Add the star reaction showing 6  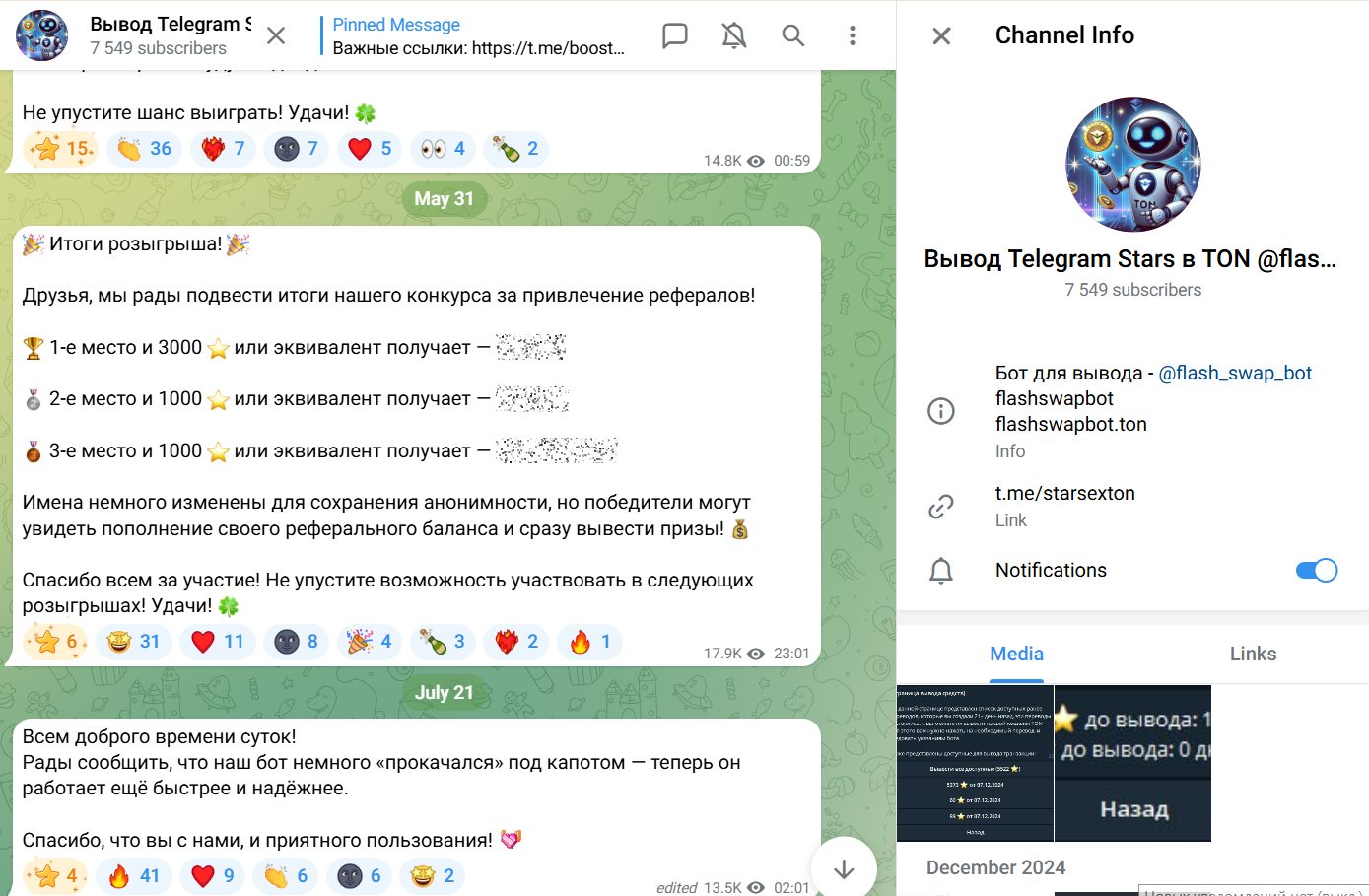55,642
